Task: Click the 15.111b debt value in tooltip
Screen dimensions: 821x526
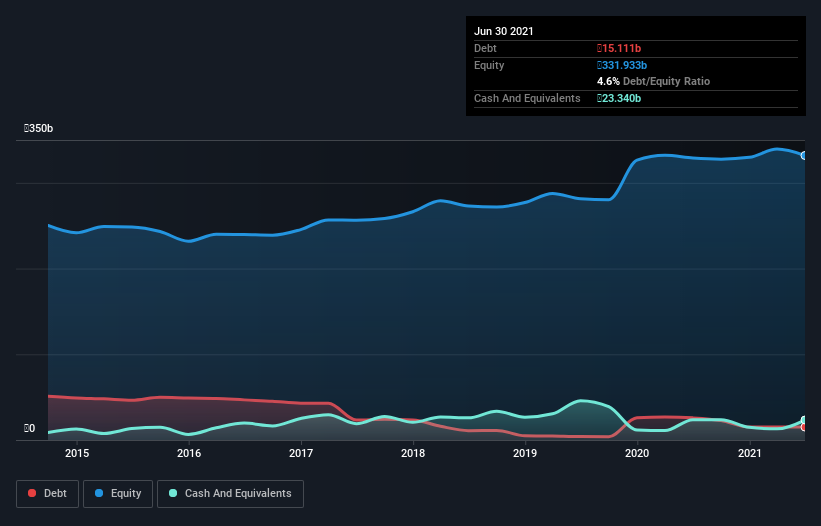Action: click(x=619, y=48)
